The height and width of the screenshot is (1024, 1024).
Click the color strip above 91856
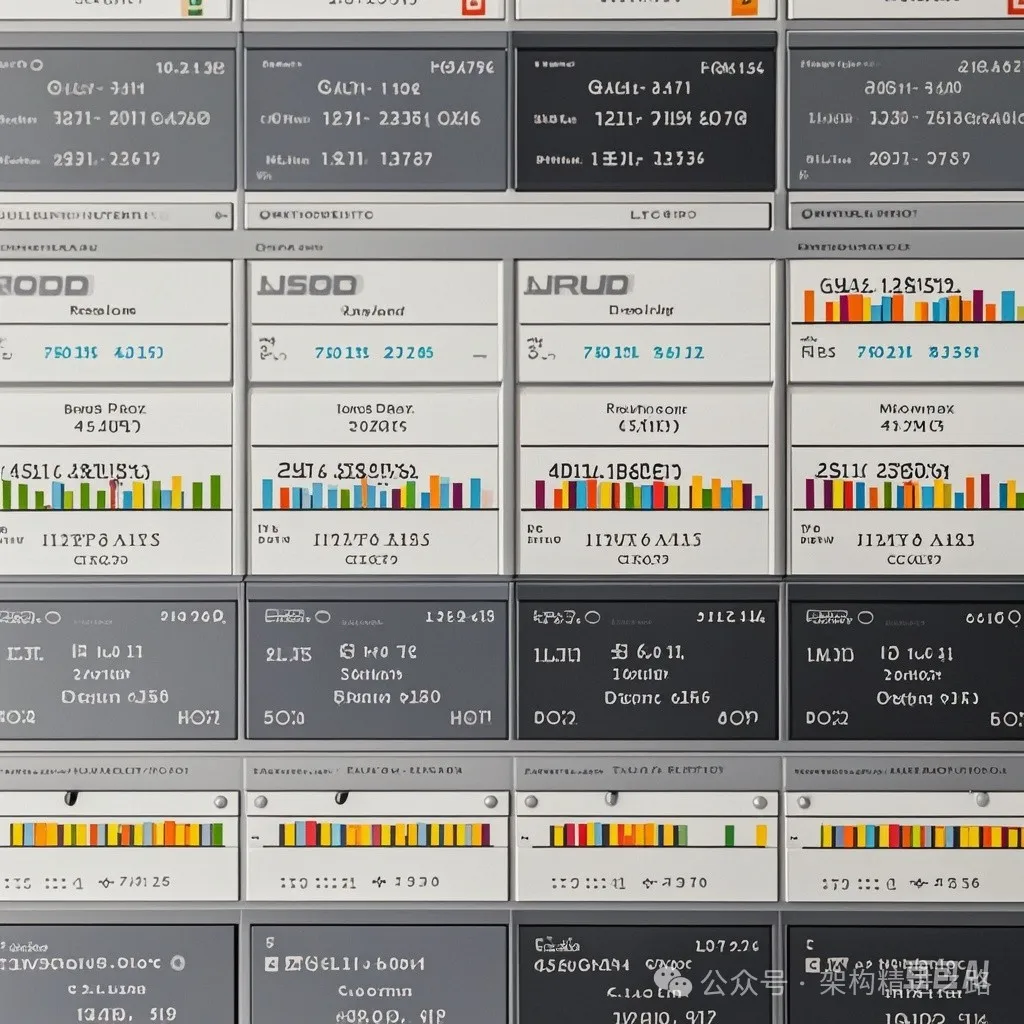tap(905, 835)
